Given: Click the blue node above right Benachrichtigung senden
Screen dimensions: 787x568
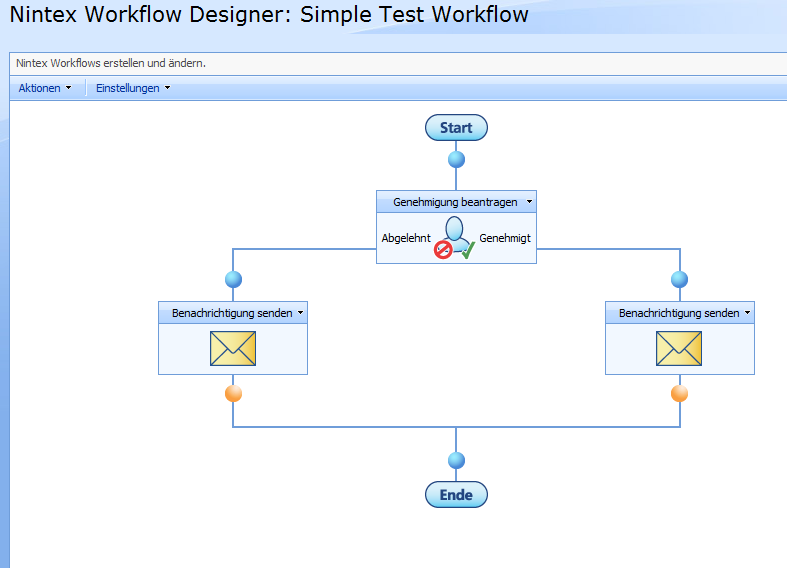Looking at the screenshot, I should click(679, 279).
